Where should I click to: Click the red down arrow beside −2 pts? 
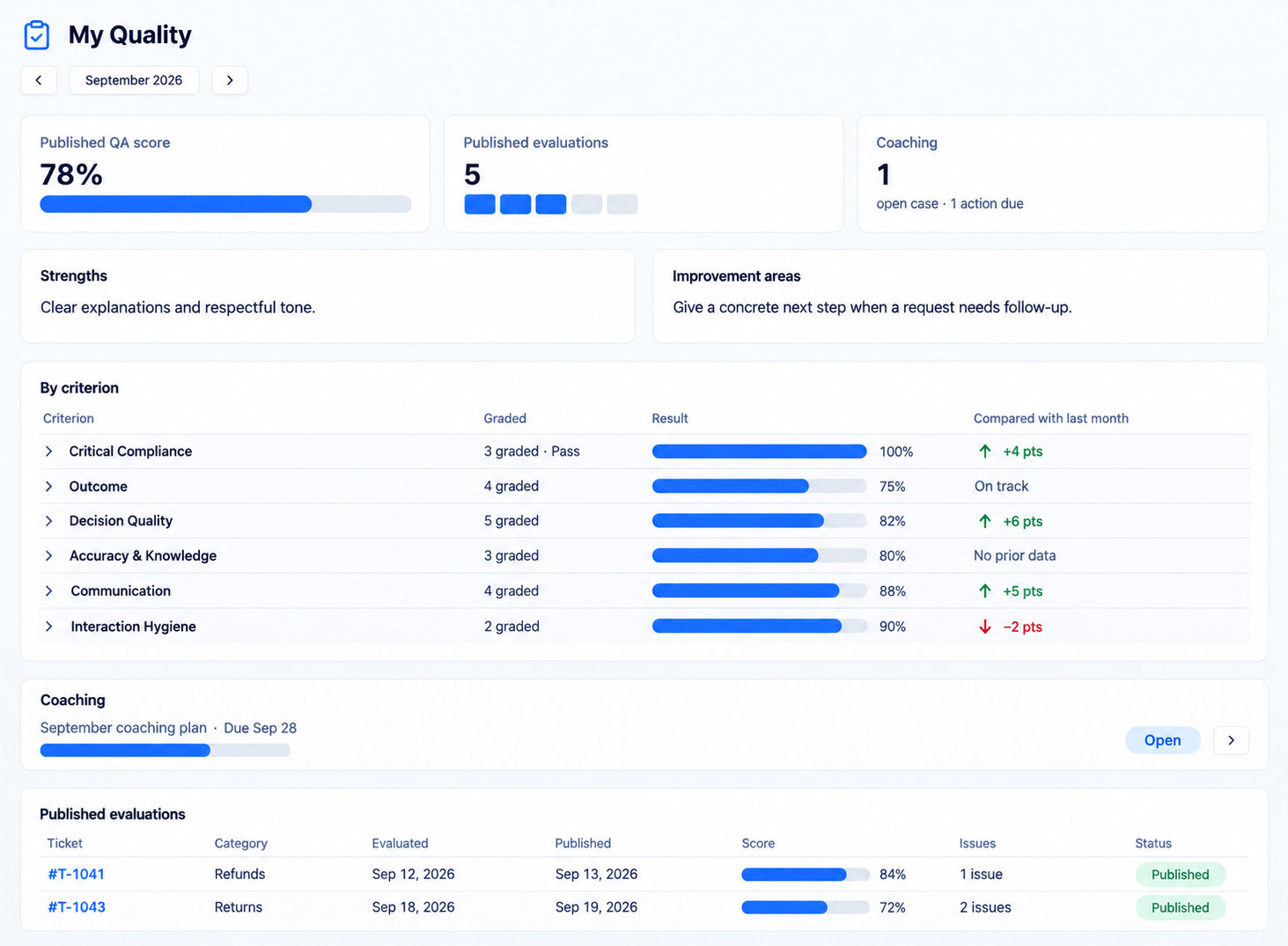985,627
